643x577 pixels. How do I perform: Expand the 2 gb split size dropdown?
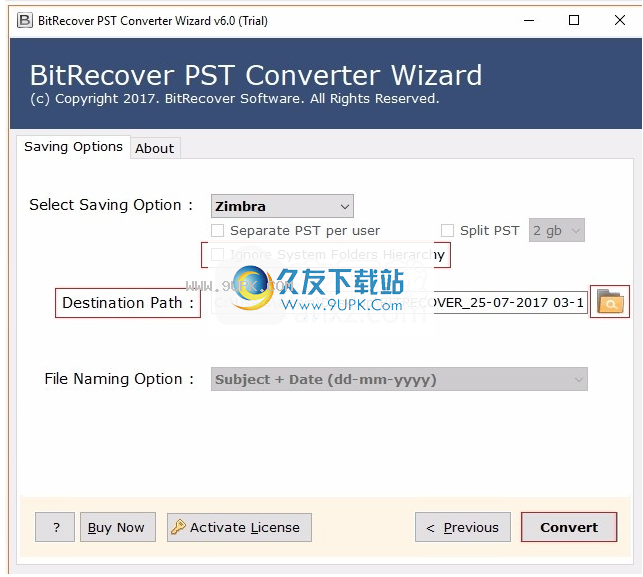[x=556, y=230]
